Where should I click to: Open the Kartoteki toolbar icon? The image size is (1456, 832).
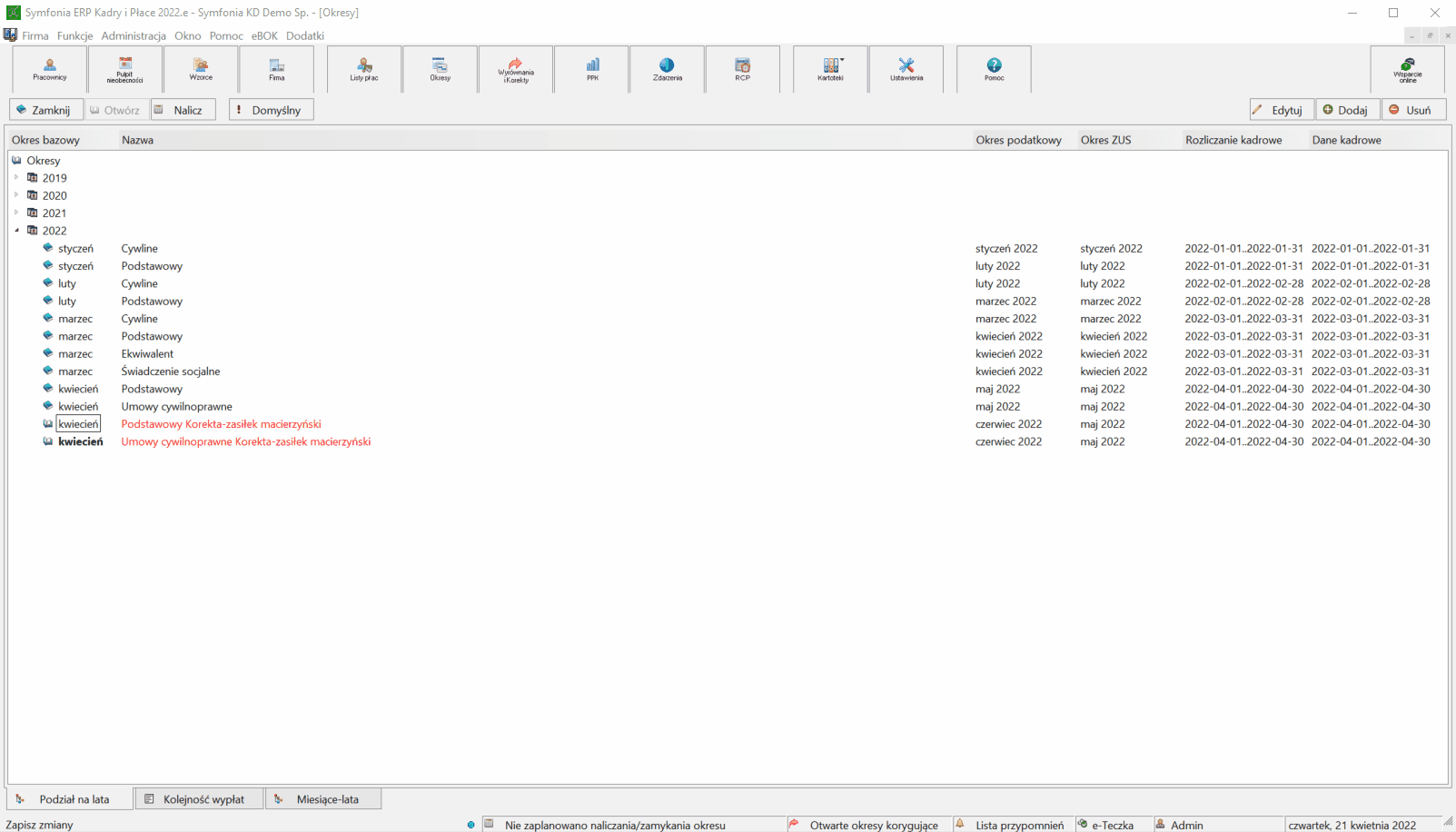(x=830, y=69)
